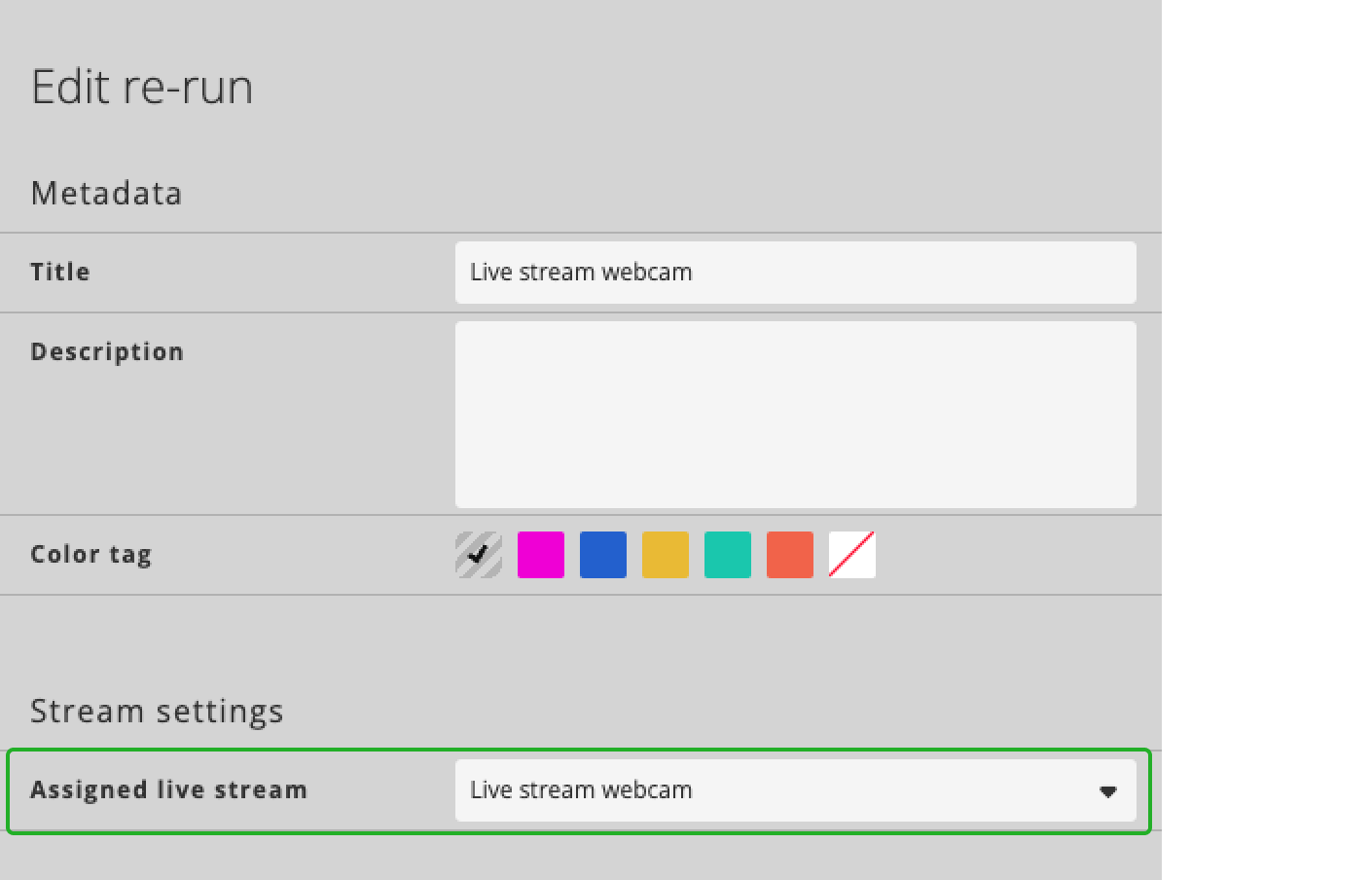Open the Assigned live stream dropdown
This screenshot has width=1372, height=880.
pyautogui.click(x=796, y=790)
